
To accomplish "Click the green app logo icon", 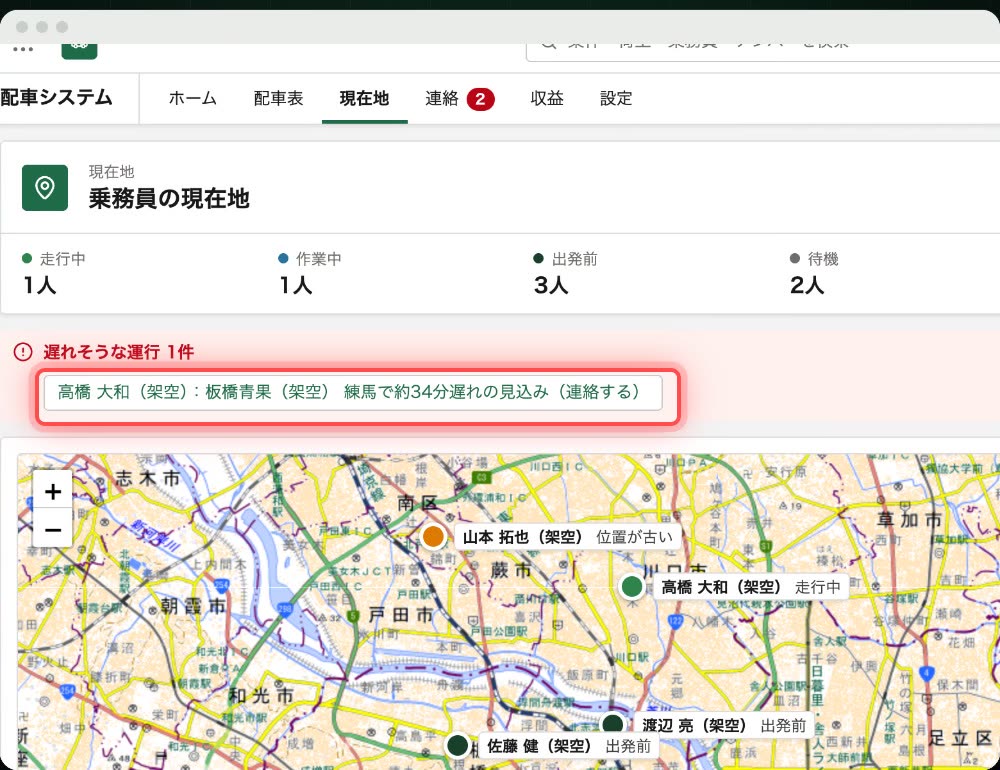I will (79, 50).
